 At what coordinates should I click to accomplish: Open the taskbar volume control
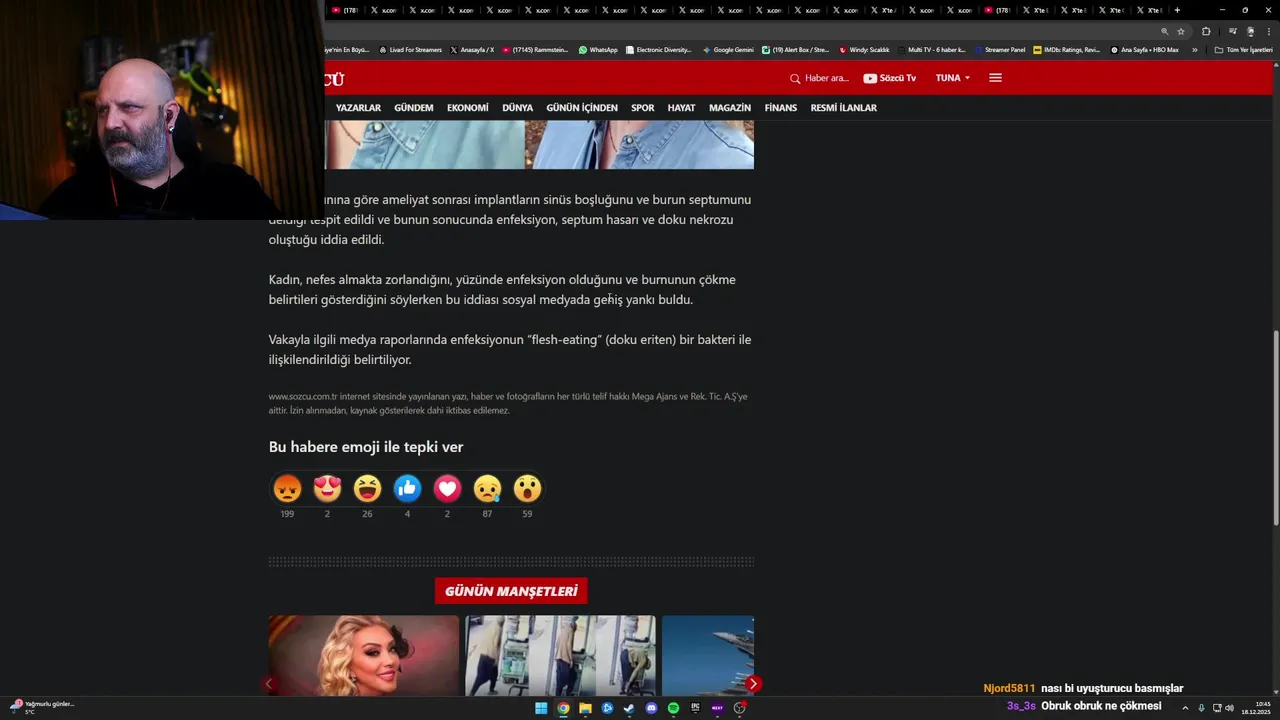(x=1229, y=708)
